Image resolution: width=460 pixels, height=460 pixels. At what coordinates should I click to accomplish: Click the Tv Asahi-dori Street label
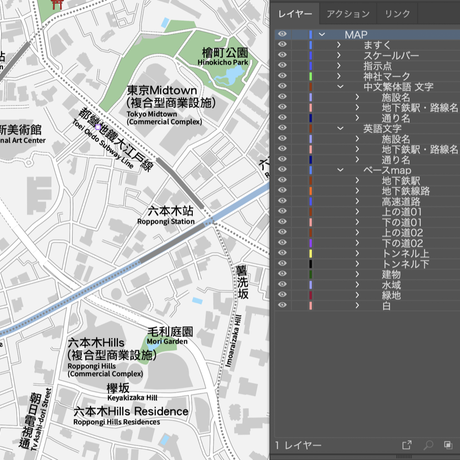[x=41, y=420]
